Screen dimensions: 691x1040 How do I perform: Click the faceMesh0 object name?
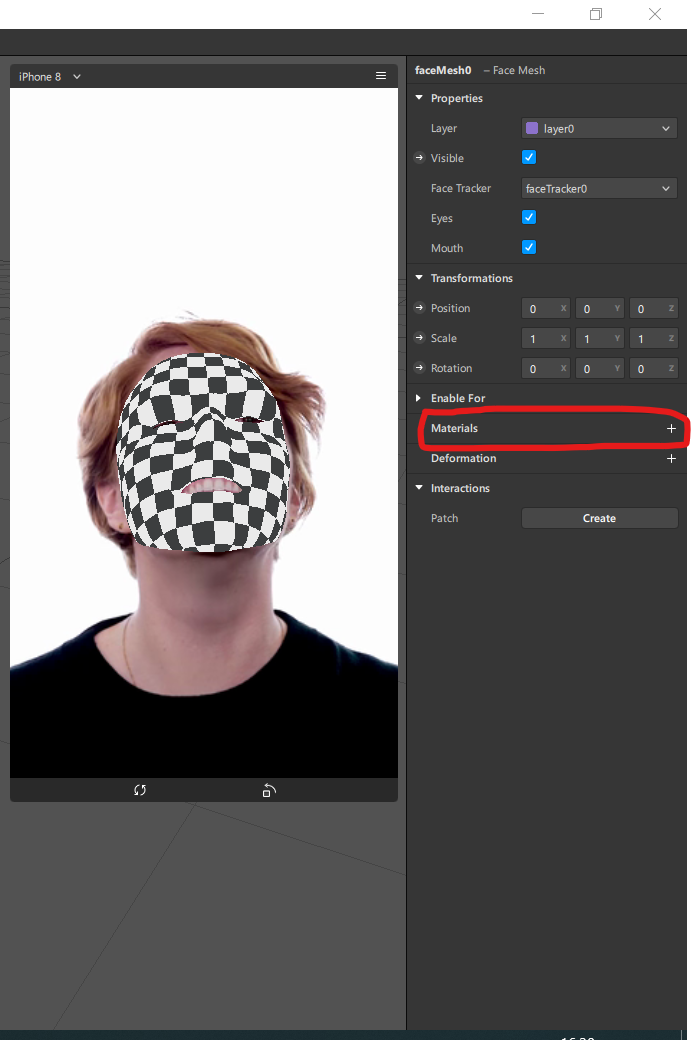pyautogui.click(x=443, y=70)
